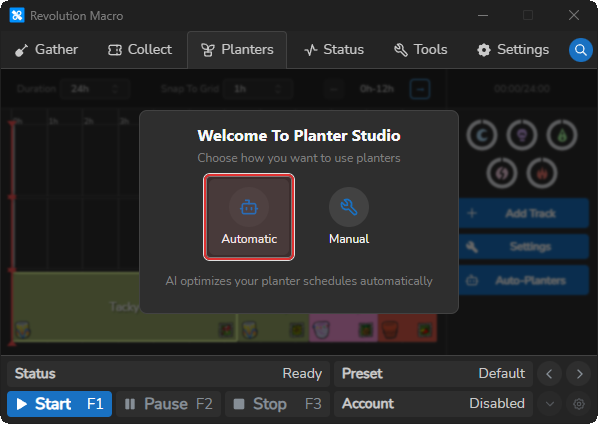Click the robot icon above Automatic

(249, 207)
